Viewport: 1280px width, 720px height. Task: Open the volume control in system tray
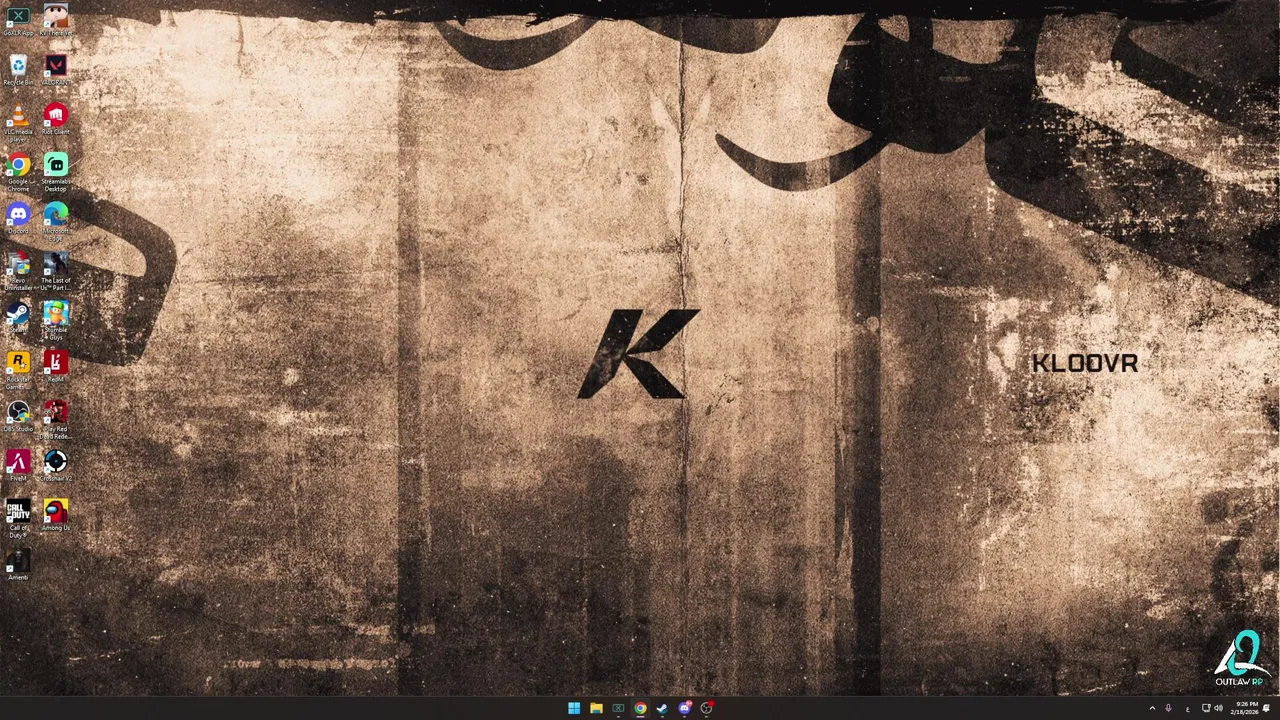click(x=1218, y=708)
